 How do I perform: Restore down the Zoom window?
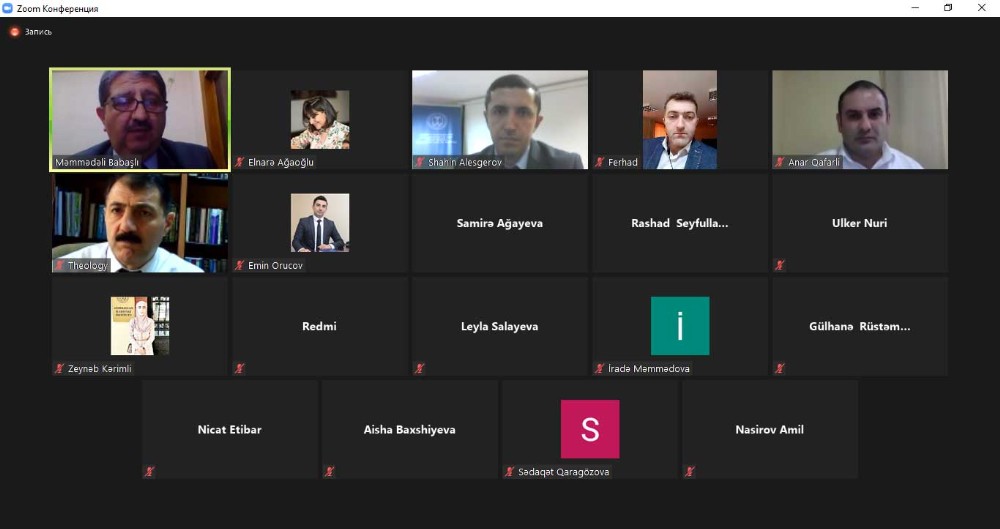pyautogui.click(x=948, y=8)
